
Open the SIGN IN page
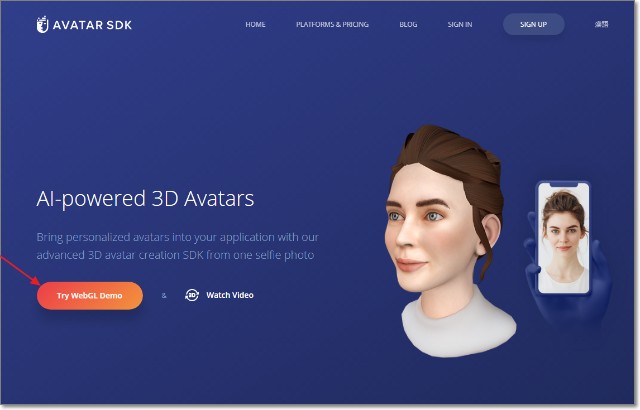point(460,24)
